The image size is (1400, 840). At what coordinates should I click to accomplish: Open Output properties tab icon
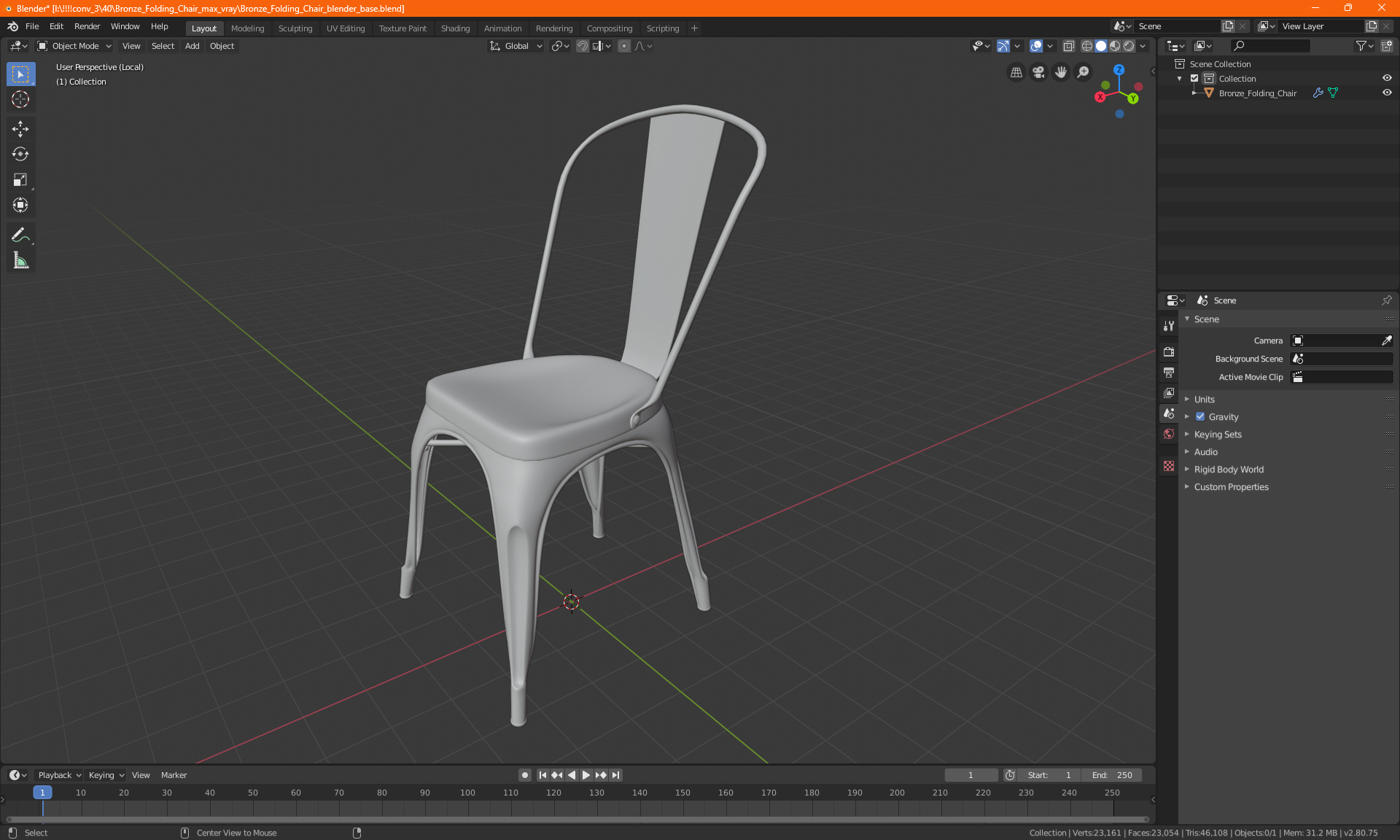(1169, 373)
